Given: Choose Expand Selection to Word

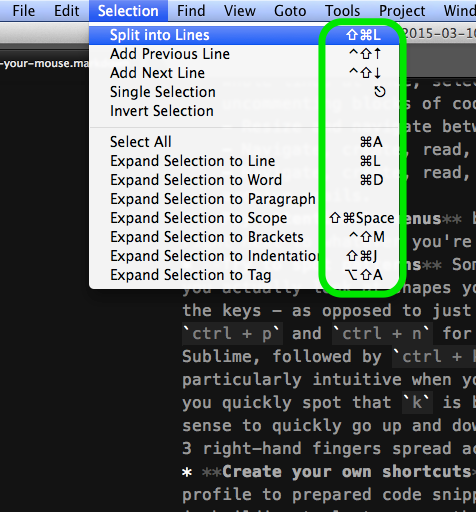Looking at the screenshot, I should coord(244,180).
